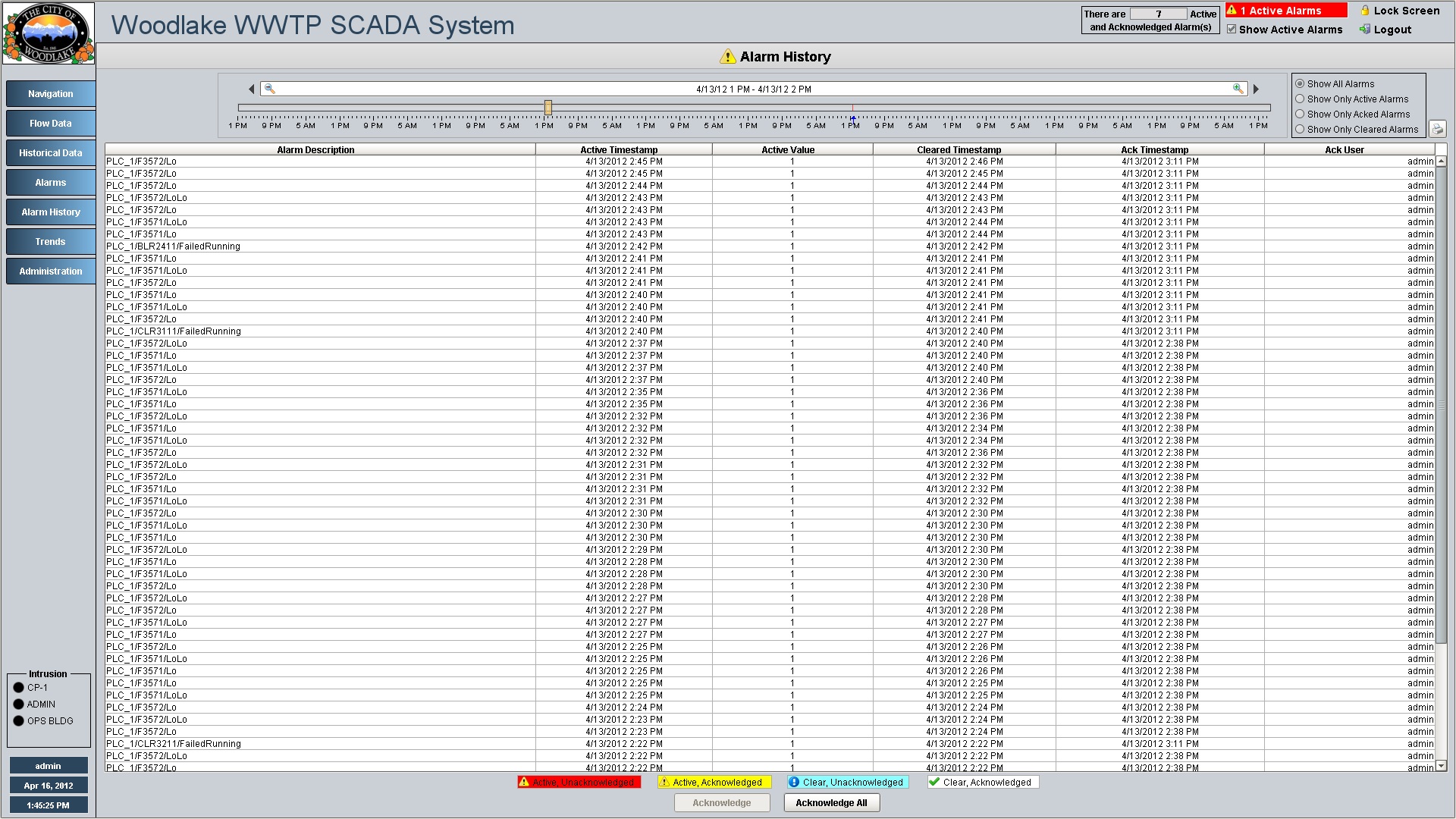Click the Active, Unacknowledged legend icon
The image size is (1456, 819).
coord(523,782)
